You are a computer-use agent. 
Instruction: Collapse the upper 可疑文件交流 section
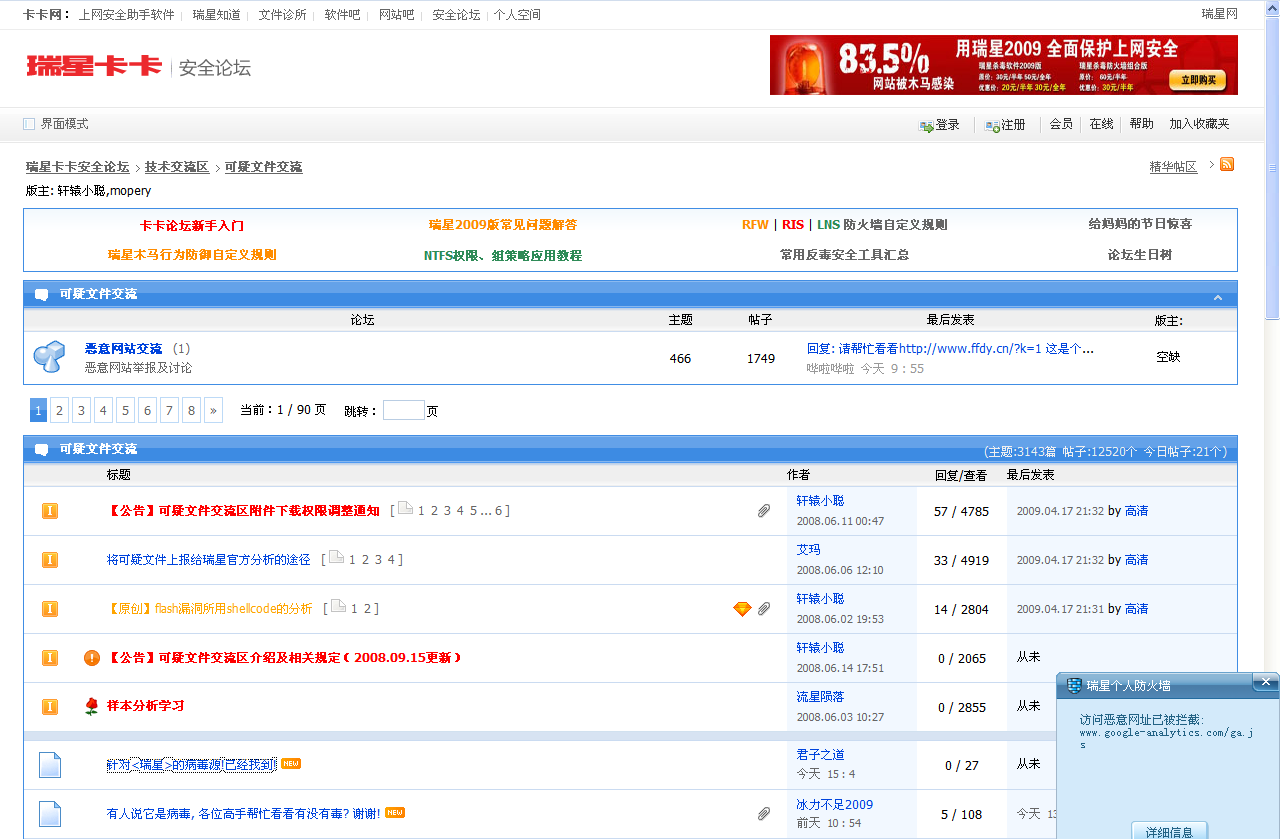(x=1218, y=297)
